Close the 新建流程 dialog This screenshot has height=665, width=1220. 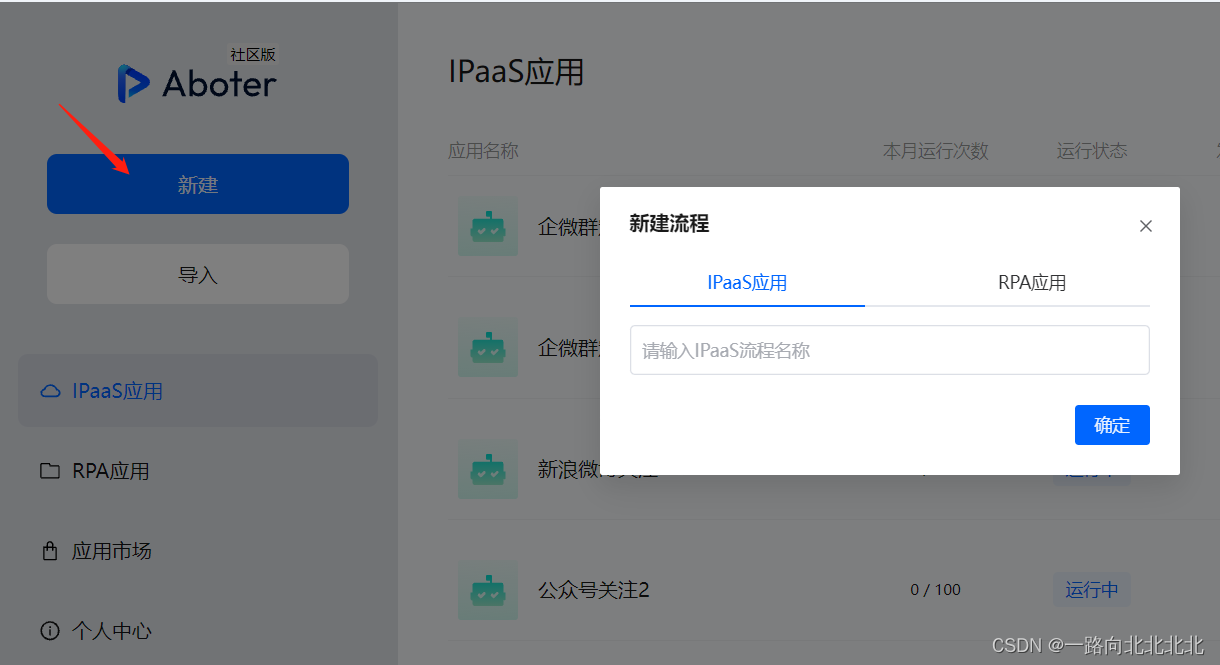[1145, 226]
